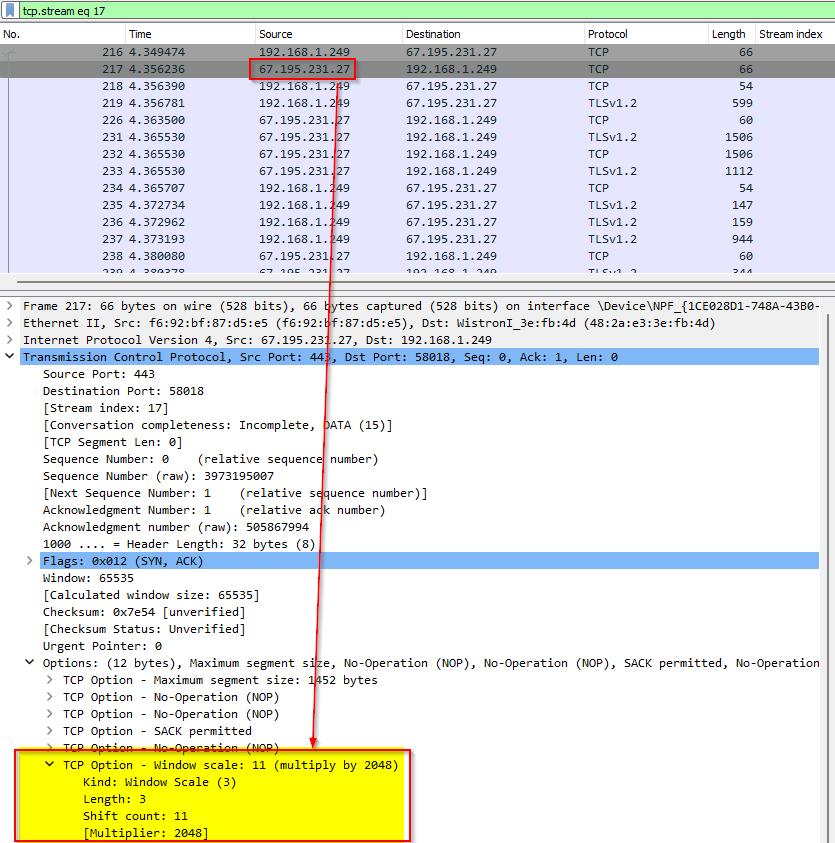Select packet 216 in the packet list
Viewport: 835px width, 843px height.
tap(300, 51)
